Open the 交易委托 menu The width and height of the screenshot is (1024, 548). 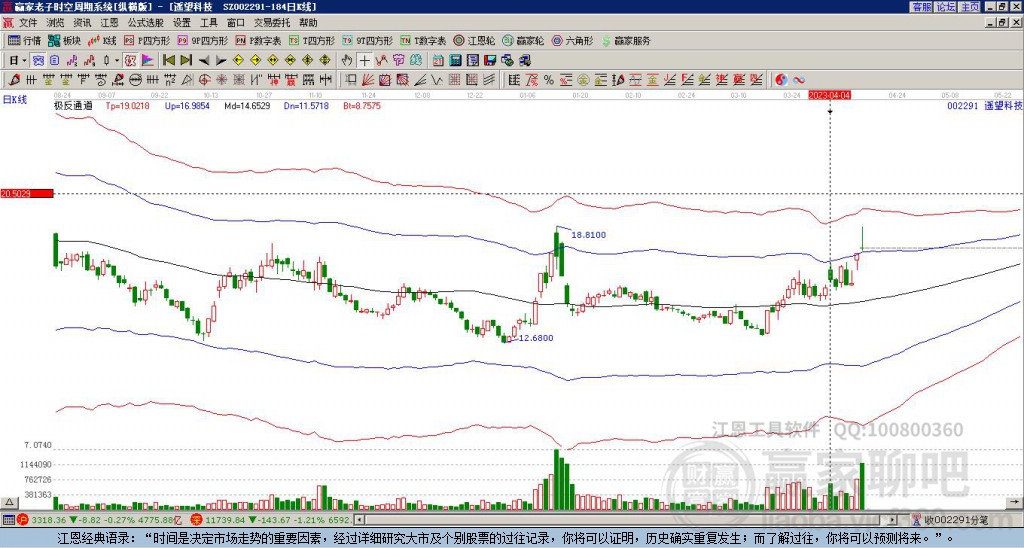click(x=272, y=23)
